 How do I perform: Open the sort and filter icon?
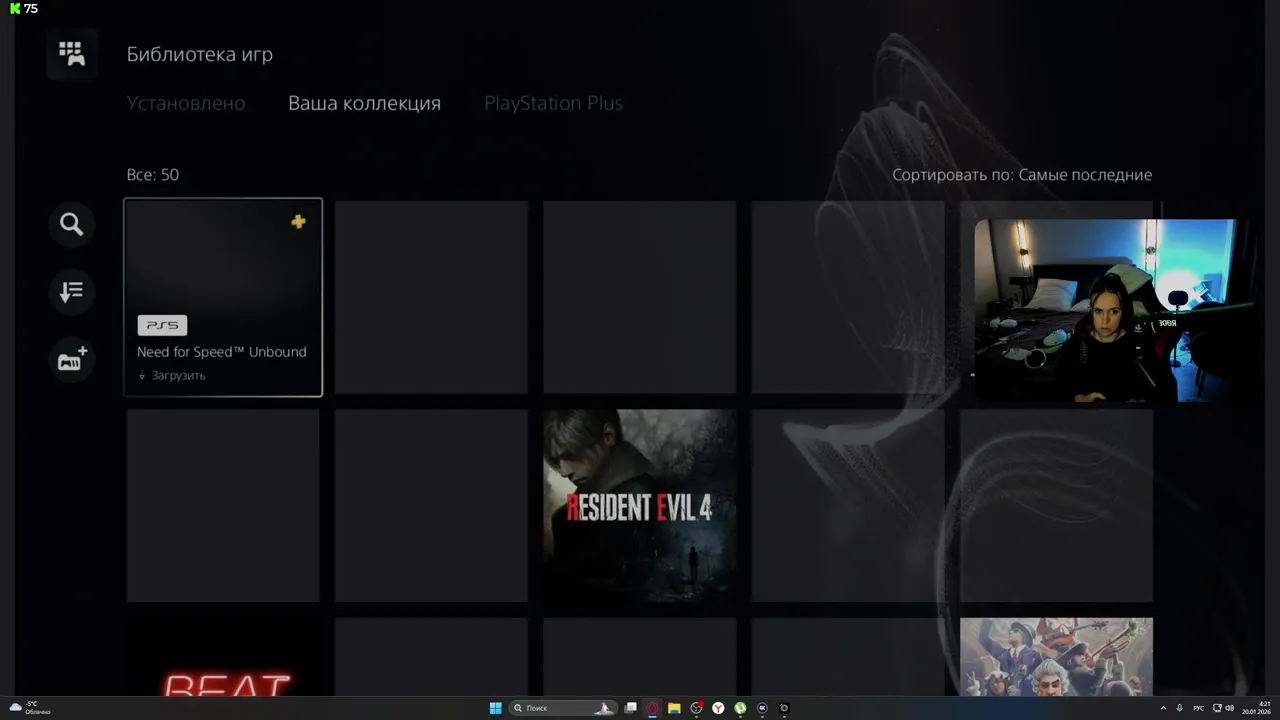72,292
